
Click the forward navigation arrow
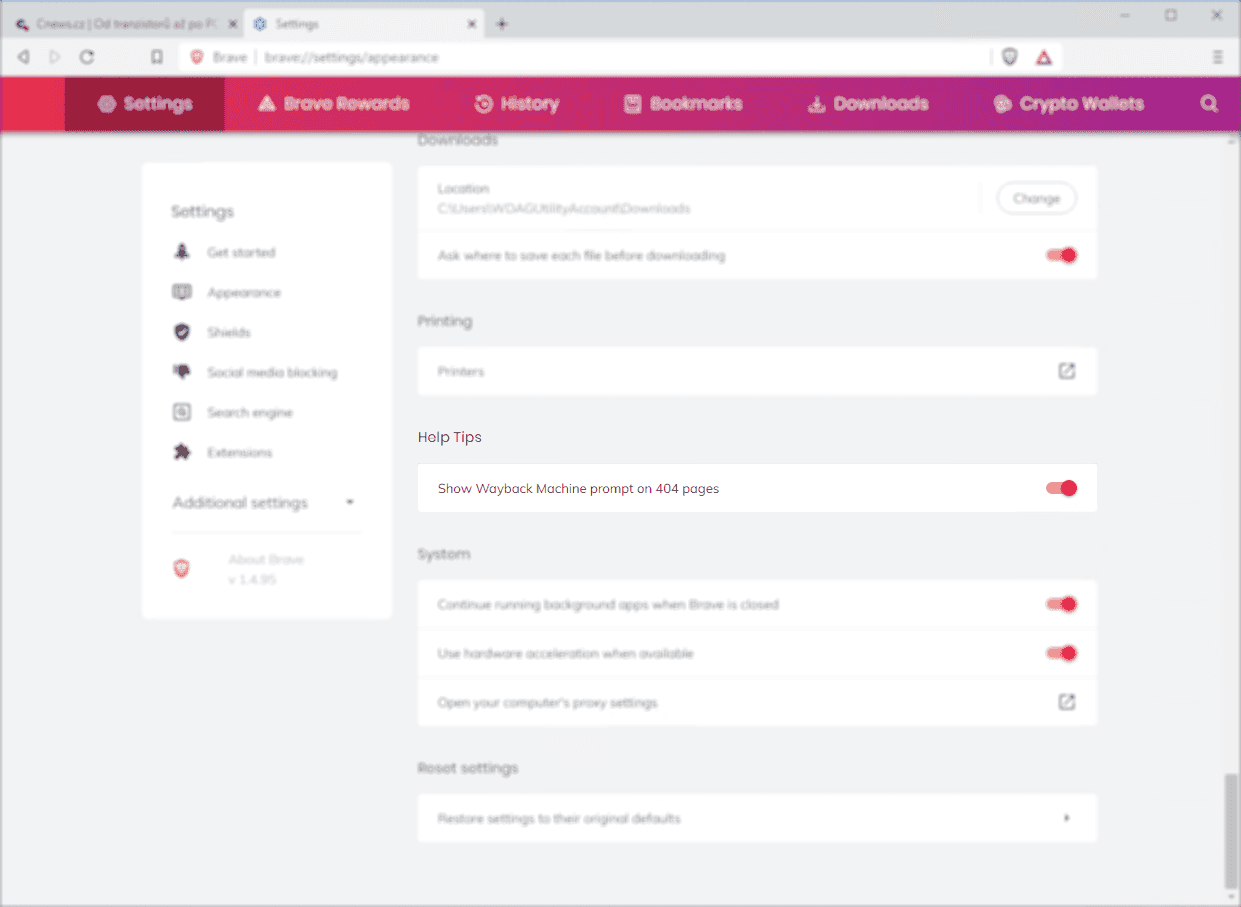55,57
